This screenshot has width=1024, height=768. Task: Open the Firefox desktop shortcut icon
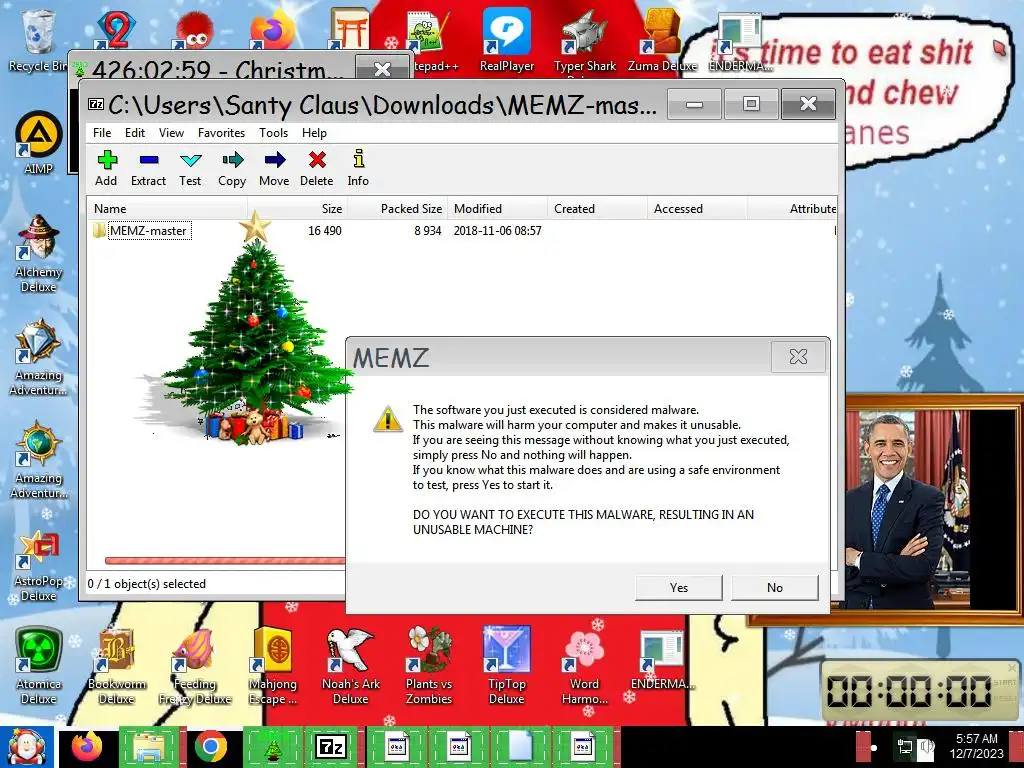tap(272, 31)
